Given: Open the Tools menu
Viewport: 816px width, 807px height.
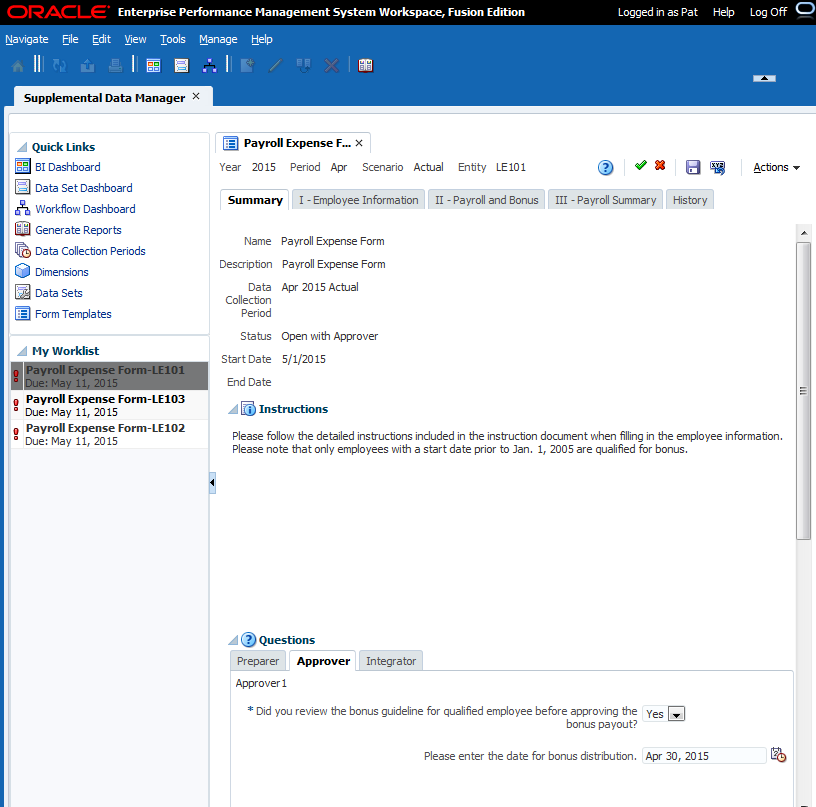Looking at the screenshot, I should 173,39.
